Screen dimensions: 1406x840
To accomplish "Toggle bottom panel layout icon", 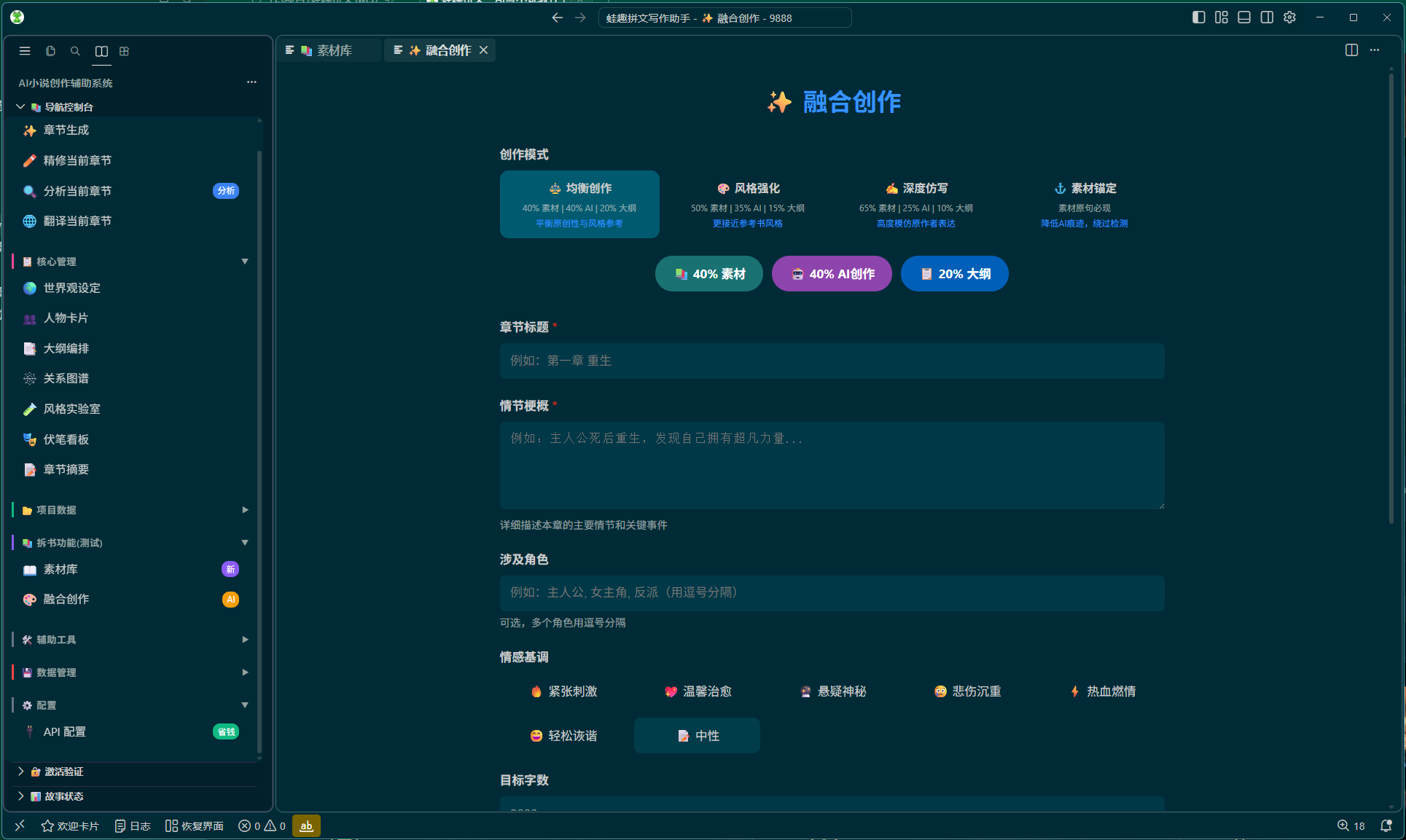I will coord(1244,17).
